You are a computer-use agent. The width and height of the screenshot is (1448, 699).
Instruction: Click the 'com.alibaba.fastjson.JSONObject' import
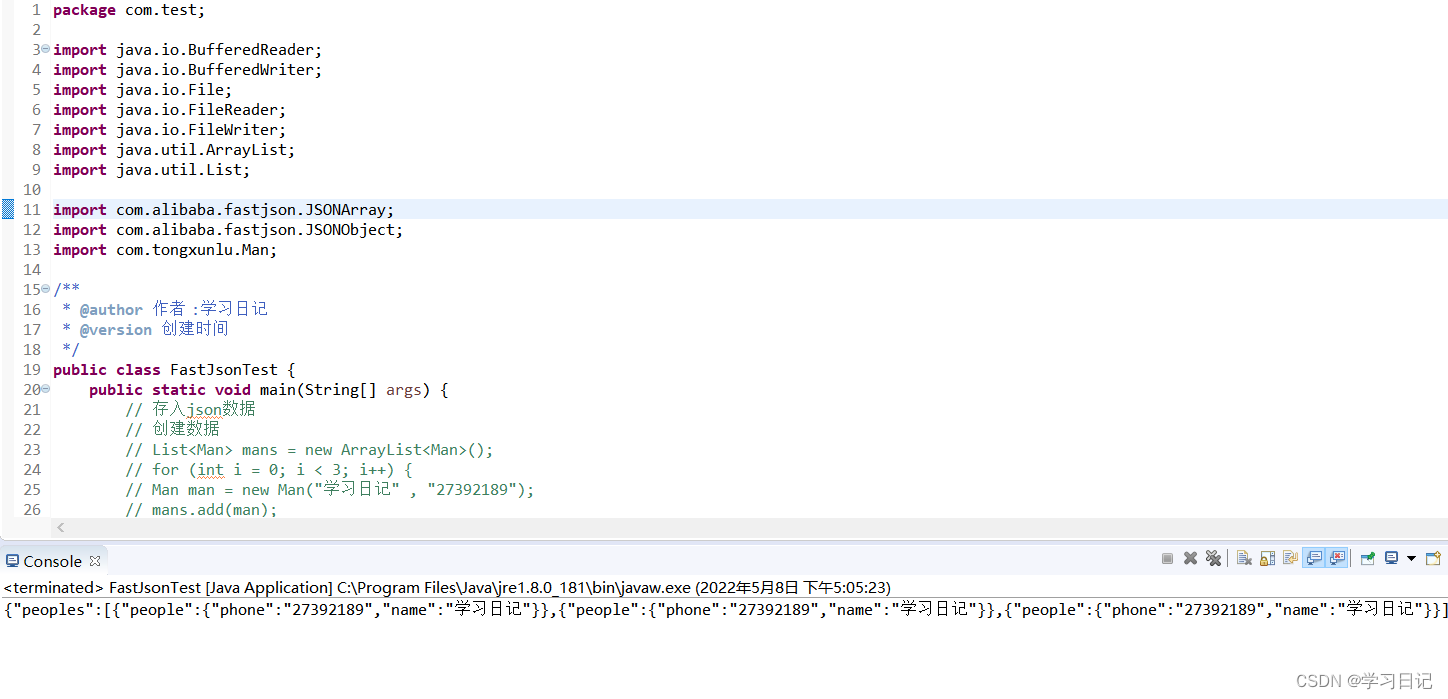click(x=260, y=230)
